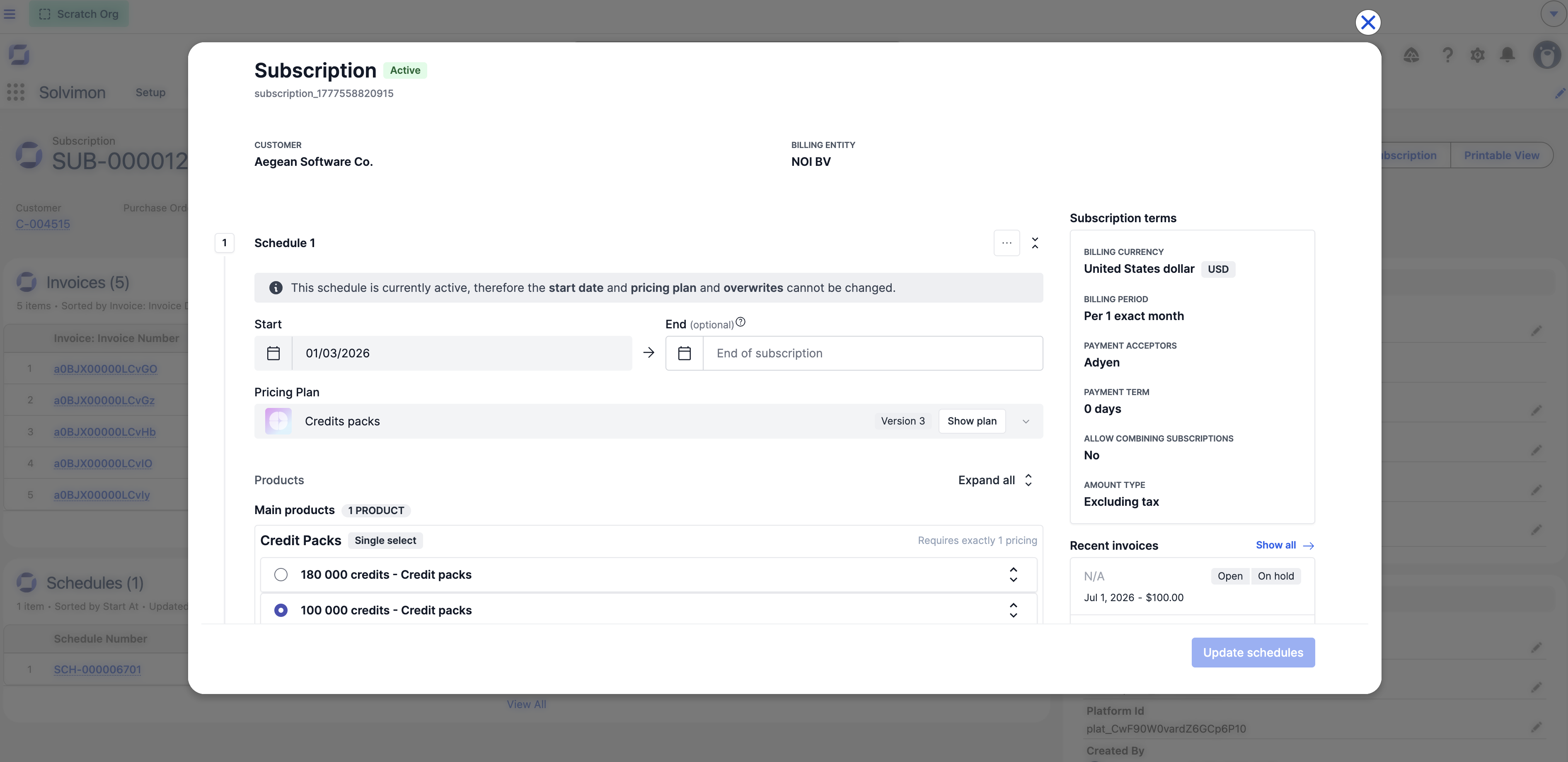The width and height of the screenshot is (1568, 762).
Task: Click the Aegean Software Co. customer name
Action: [x=314, y=161]
